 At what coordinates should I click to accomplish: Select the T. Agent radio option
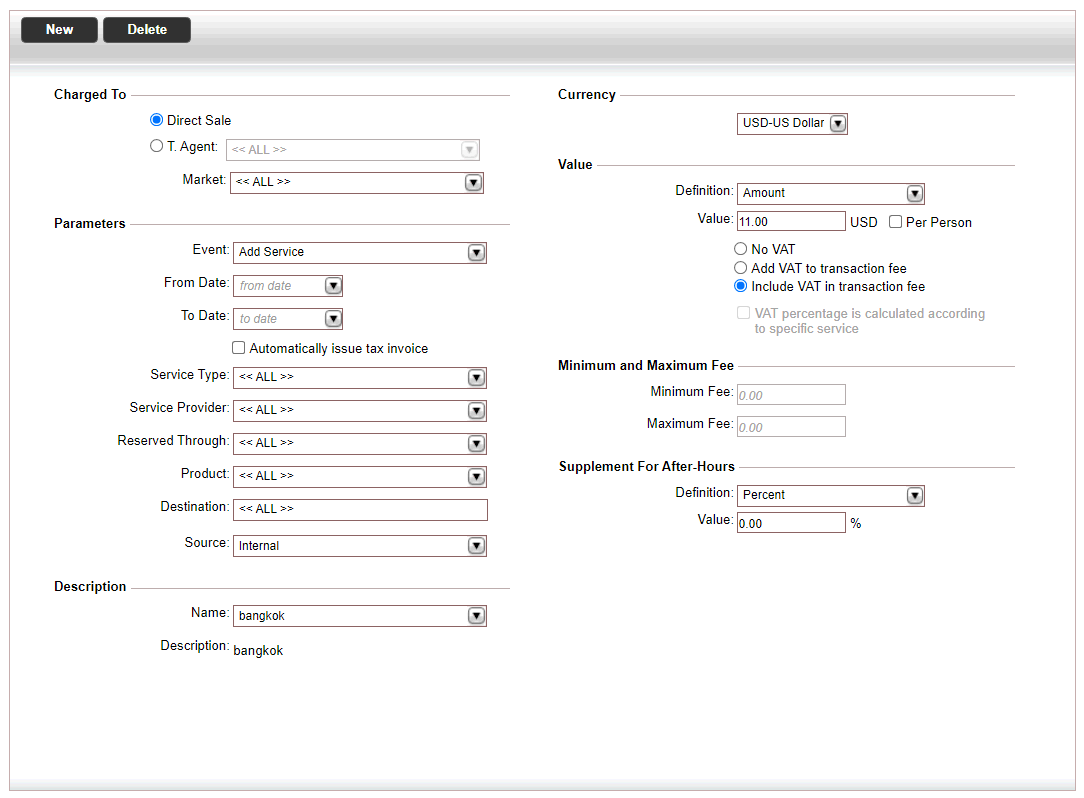pyautogui.click(x=156, y=146)
